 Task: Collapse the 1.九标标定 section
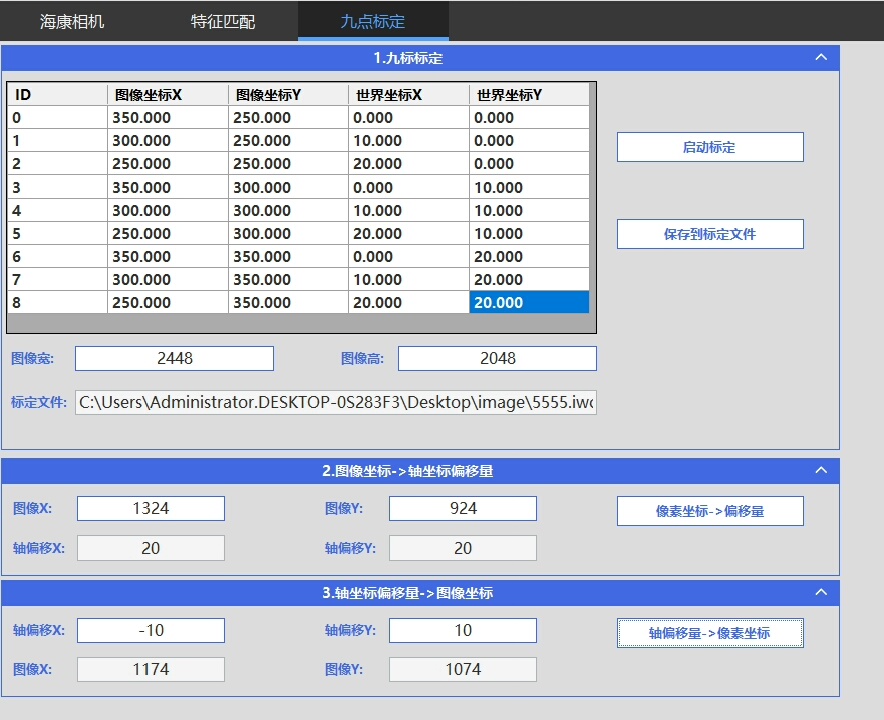point(821,58)
